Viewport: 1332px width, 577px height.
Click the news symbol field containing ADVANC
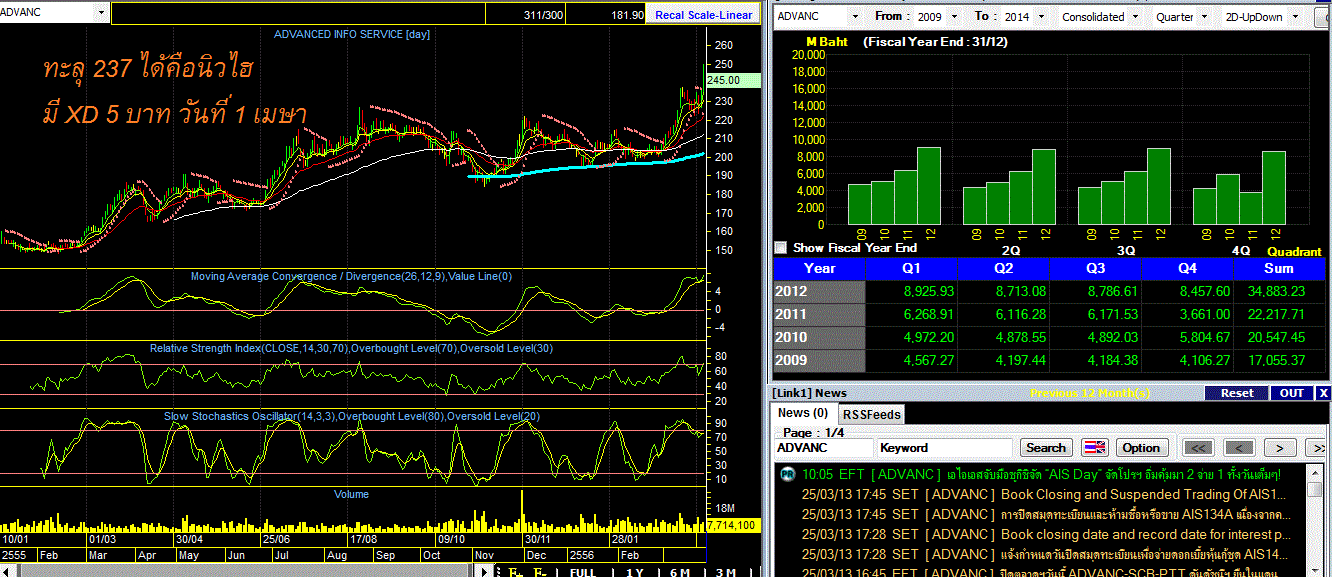(824, 448)
